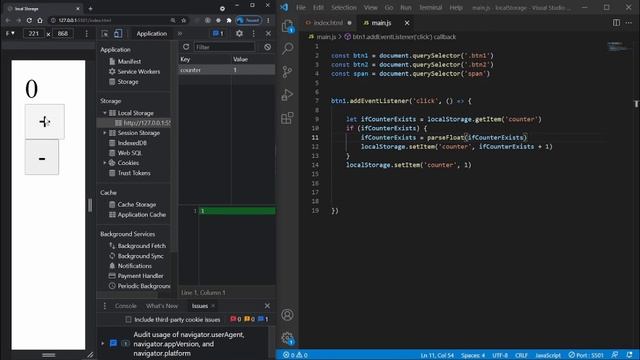Viewport: 640px width, 360px height.
Task: Refresh the local storage table
Action: 186,47
